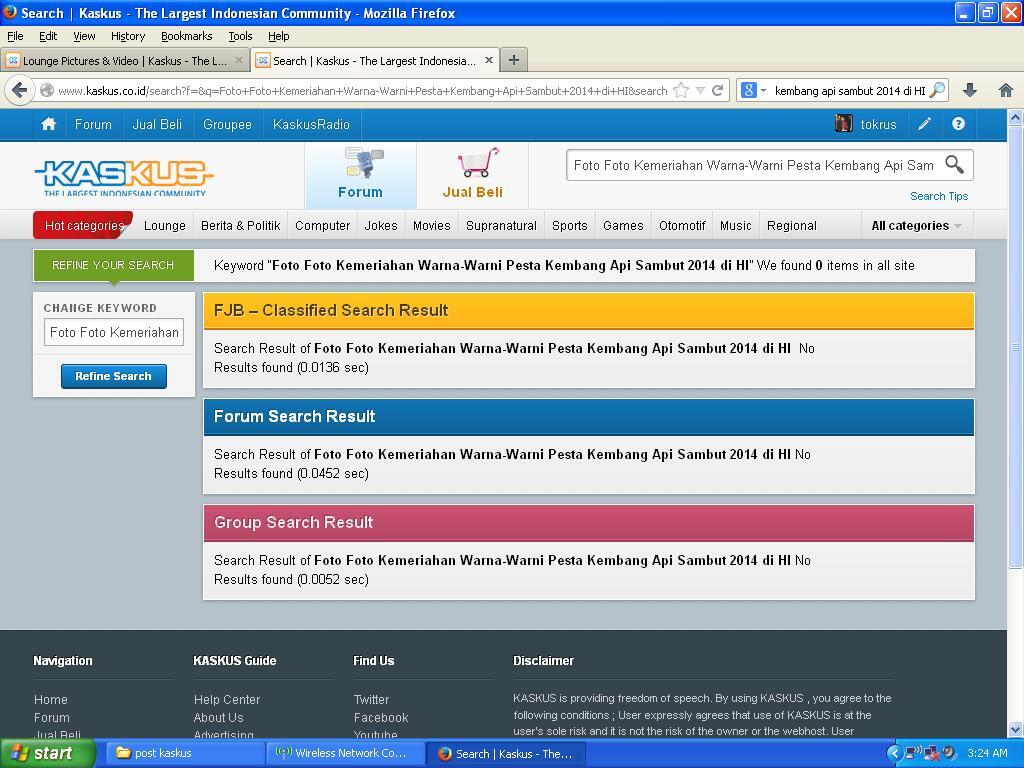Open the Firefox downloads arrow icon

pyautogui.click(x=970, y=90)
